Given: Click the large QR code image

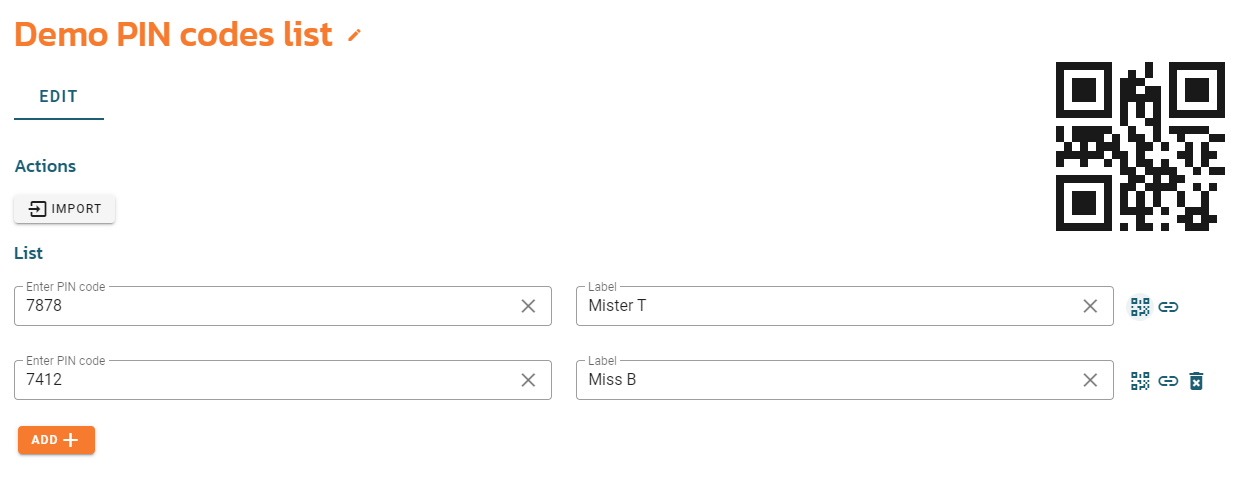Looking at the screenshot, I should (x=1140, y=147).
